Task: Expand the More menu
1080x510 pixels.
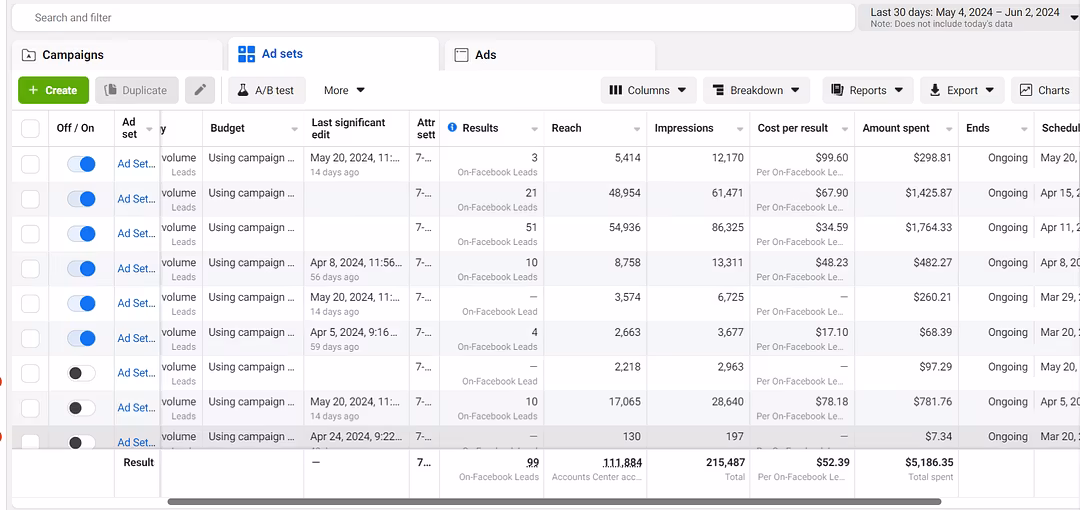Action: [344, 90]
